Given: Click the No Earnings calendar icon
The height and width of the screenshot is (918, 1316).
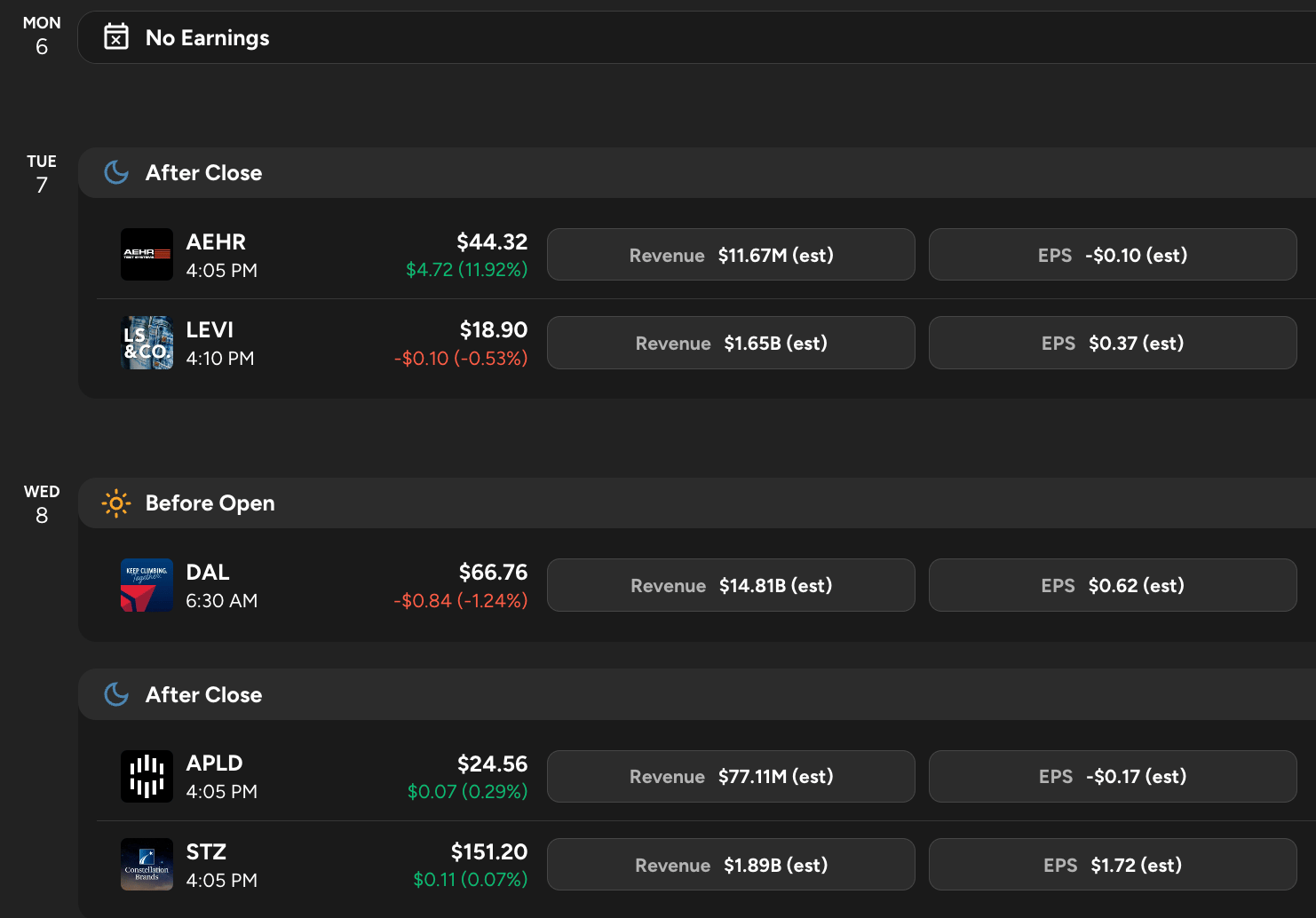Looking at the screenshot, I should (x=116, y=36).
